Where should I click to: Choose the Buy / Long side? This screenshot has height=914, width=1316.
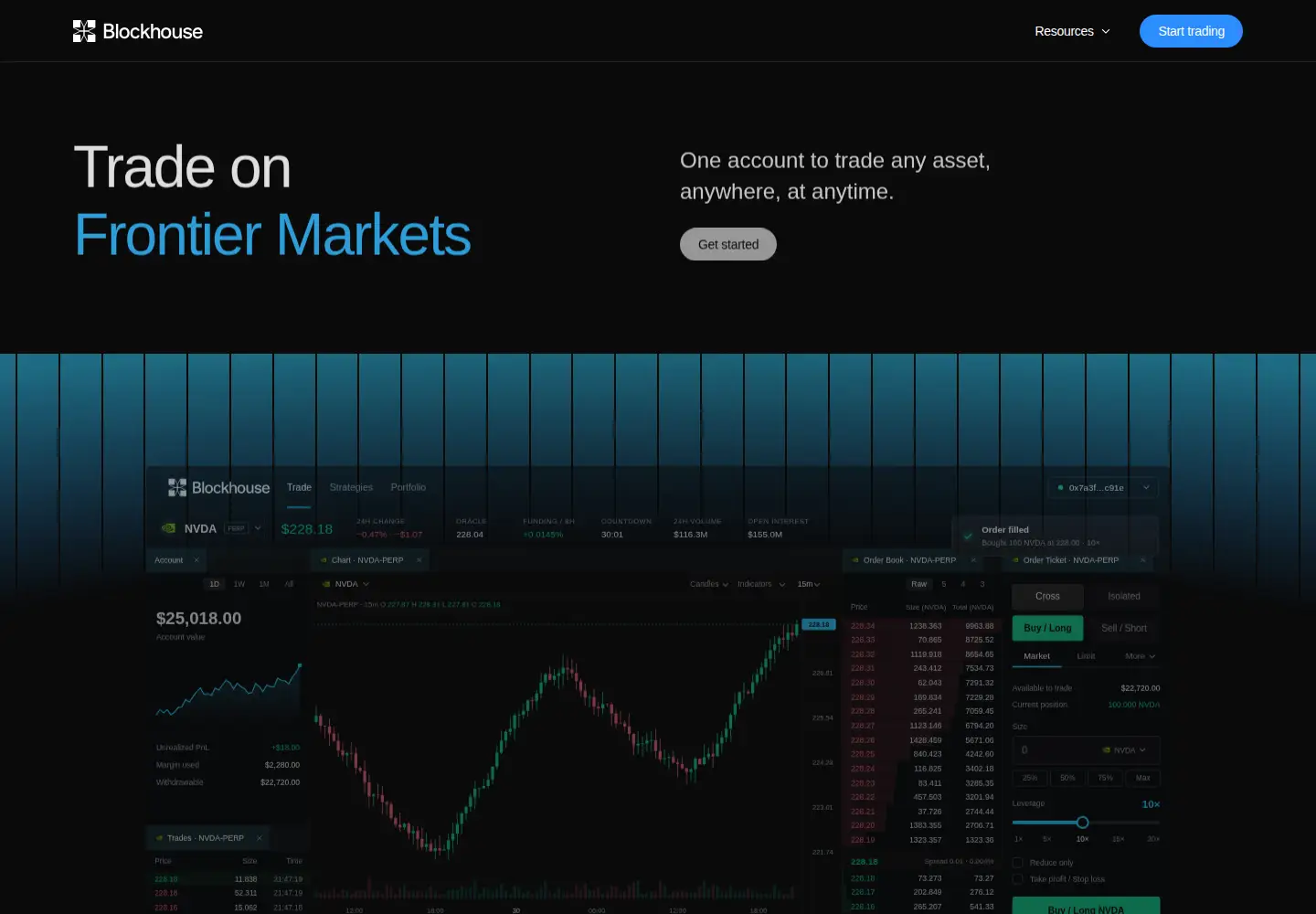(x=1047, y=628)
